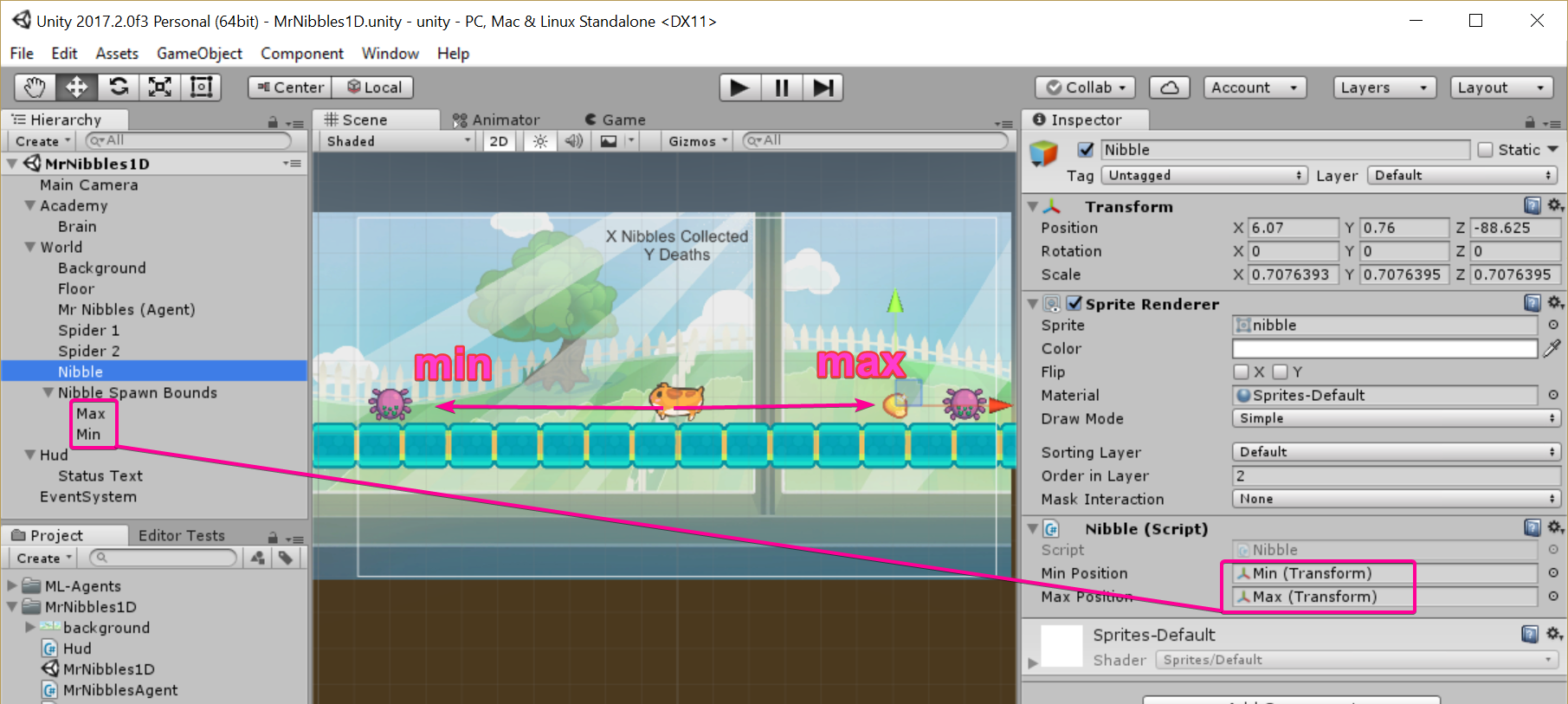Collapse the Nibble Spawn Bounds tree item
1568x704 pixels.
[48, 392]
